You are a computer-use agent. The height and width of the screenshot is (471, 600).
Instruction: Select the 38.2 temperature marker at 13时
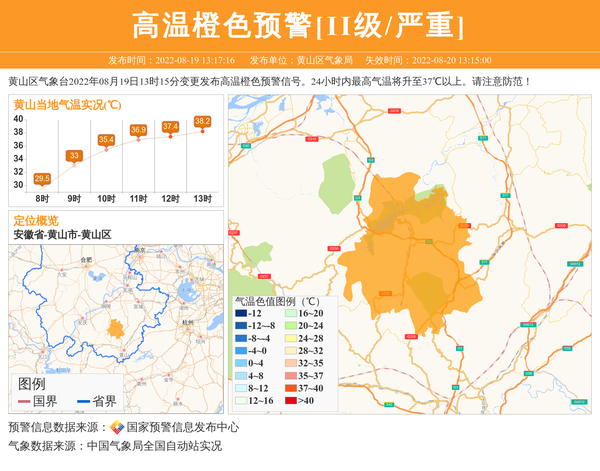pos(202,122)
